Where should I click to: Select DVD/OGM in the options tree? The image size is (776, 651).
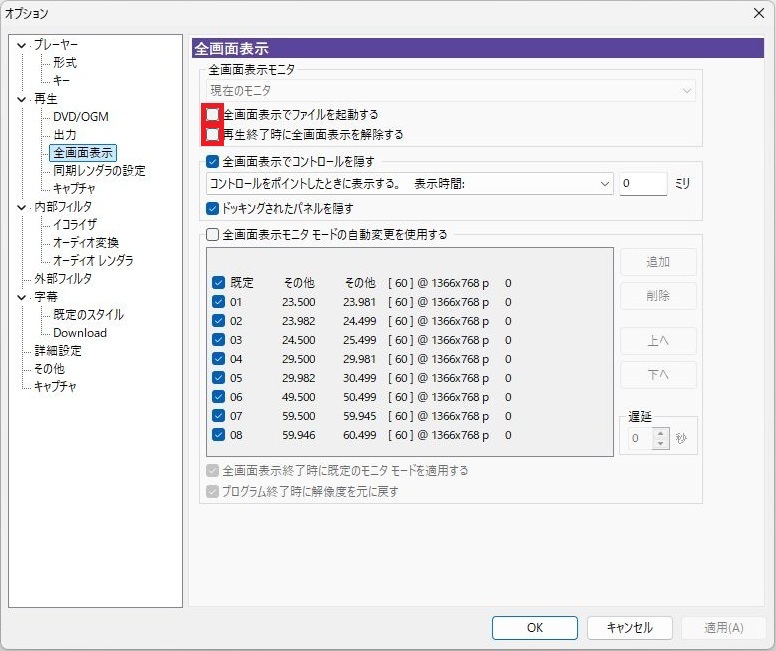tap(81, 117)
